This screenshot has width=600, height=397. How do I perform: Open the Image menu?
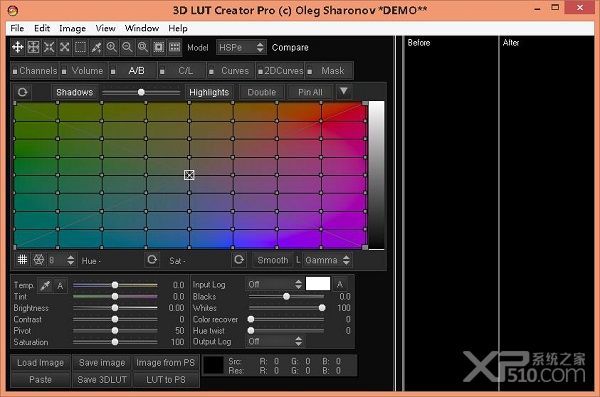[x=72, y=28]
